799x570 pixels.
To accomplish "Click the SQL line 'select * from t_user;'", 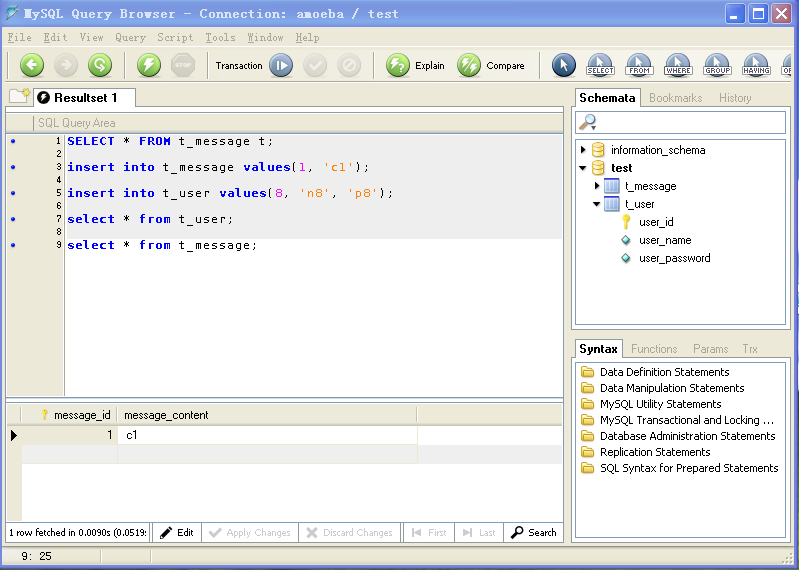I will click(150, 219).
